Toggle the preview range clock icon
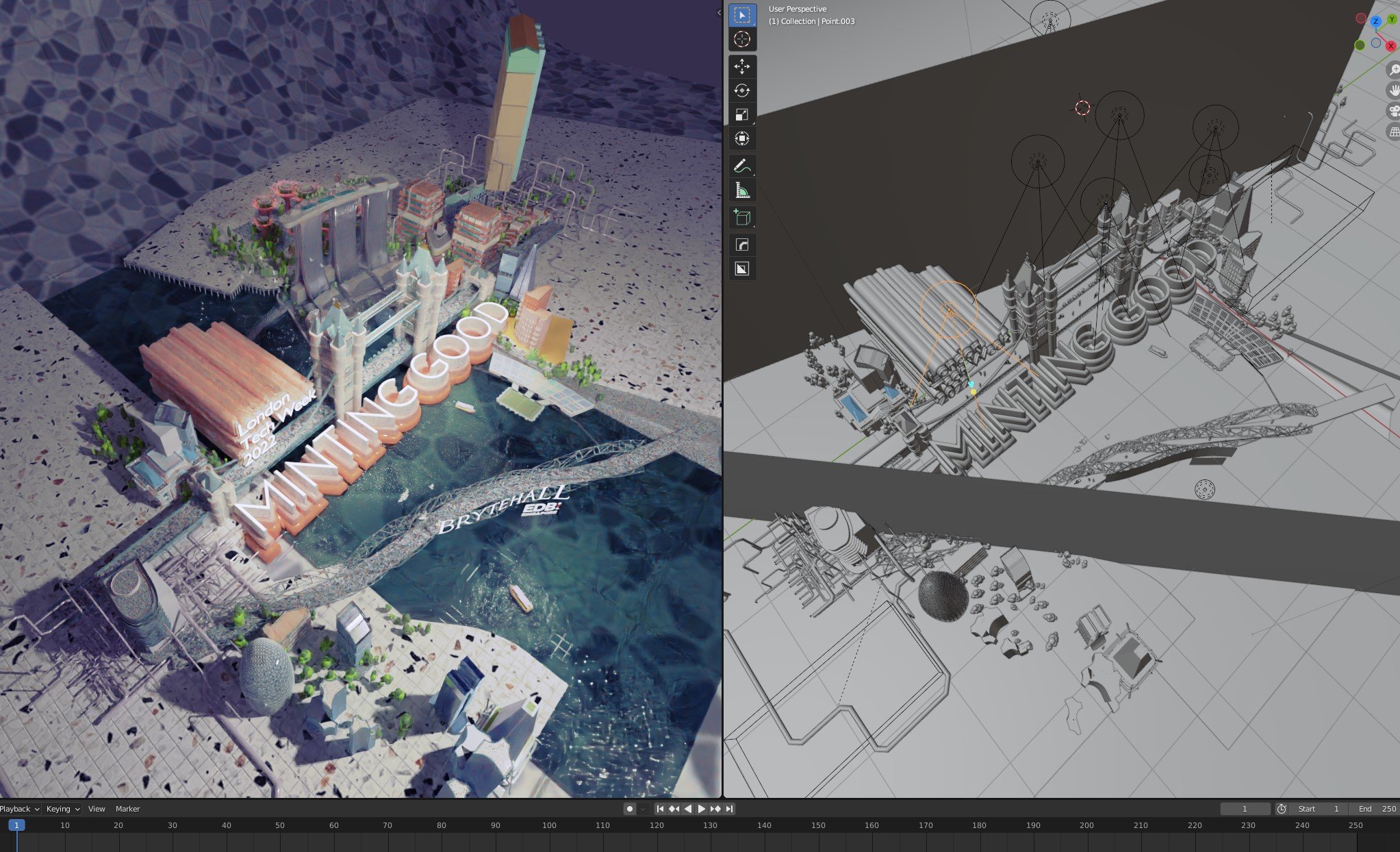Viewport: 1400px width, 852px height. [x=1282, y=809]
